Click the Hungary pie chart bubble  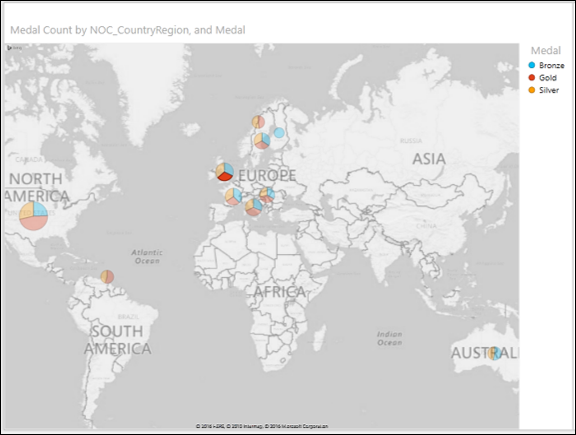pos(267,195)
